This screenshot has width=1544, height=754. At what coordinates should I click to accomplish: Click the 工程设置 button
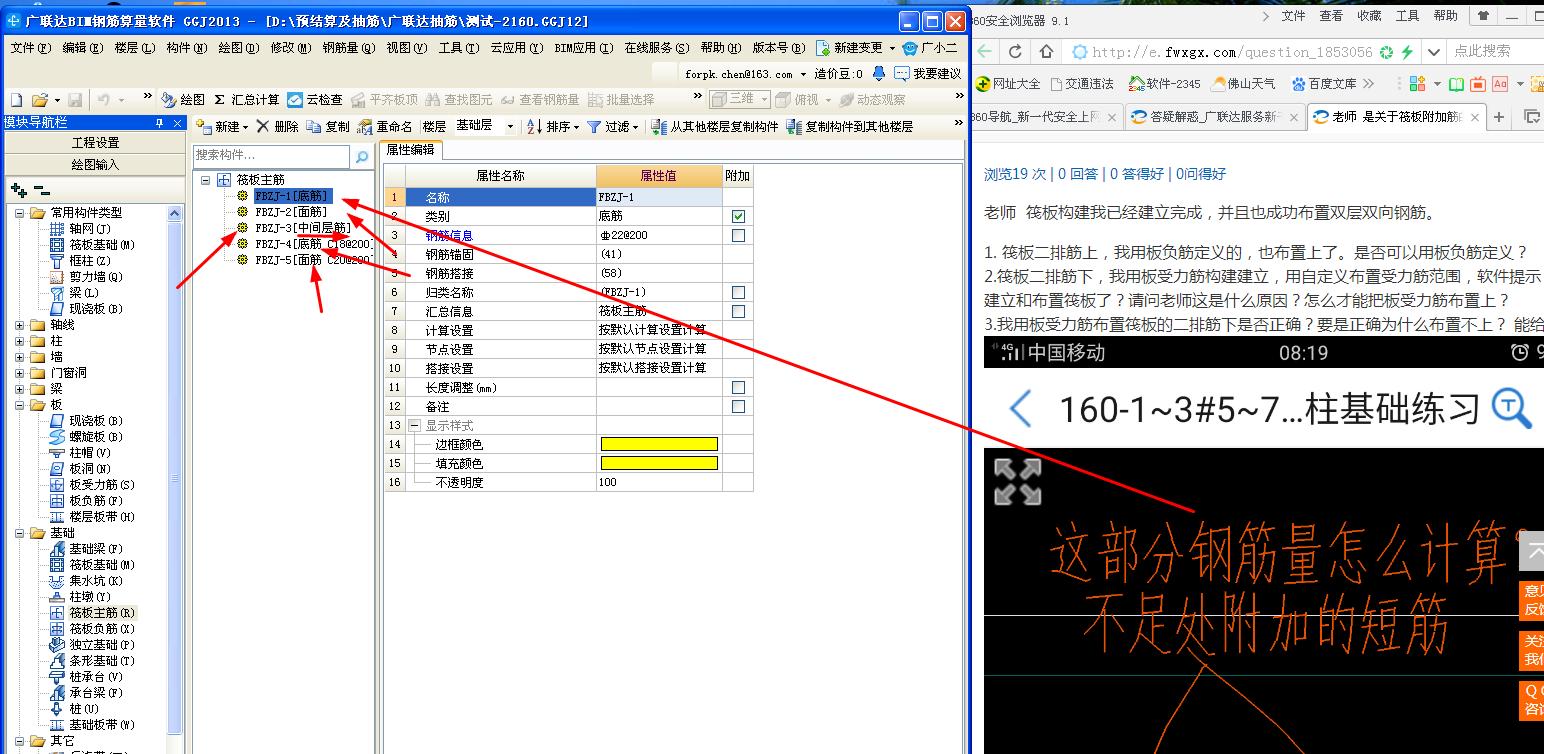point(95,143)
